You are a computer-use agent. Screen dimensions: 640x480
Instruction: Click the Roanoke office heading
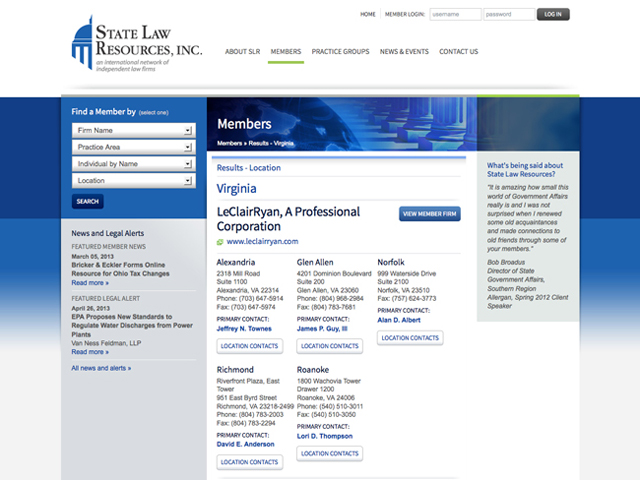coord(313,370)
